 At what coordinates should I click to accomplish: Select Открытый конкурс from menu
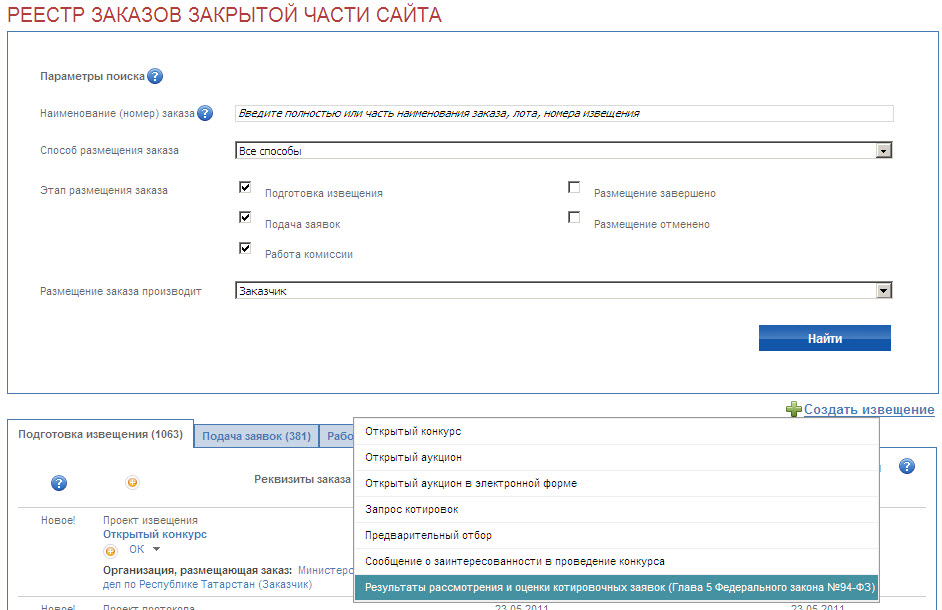click(616, 432)
